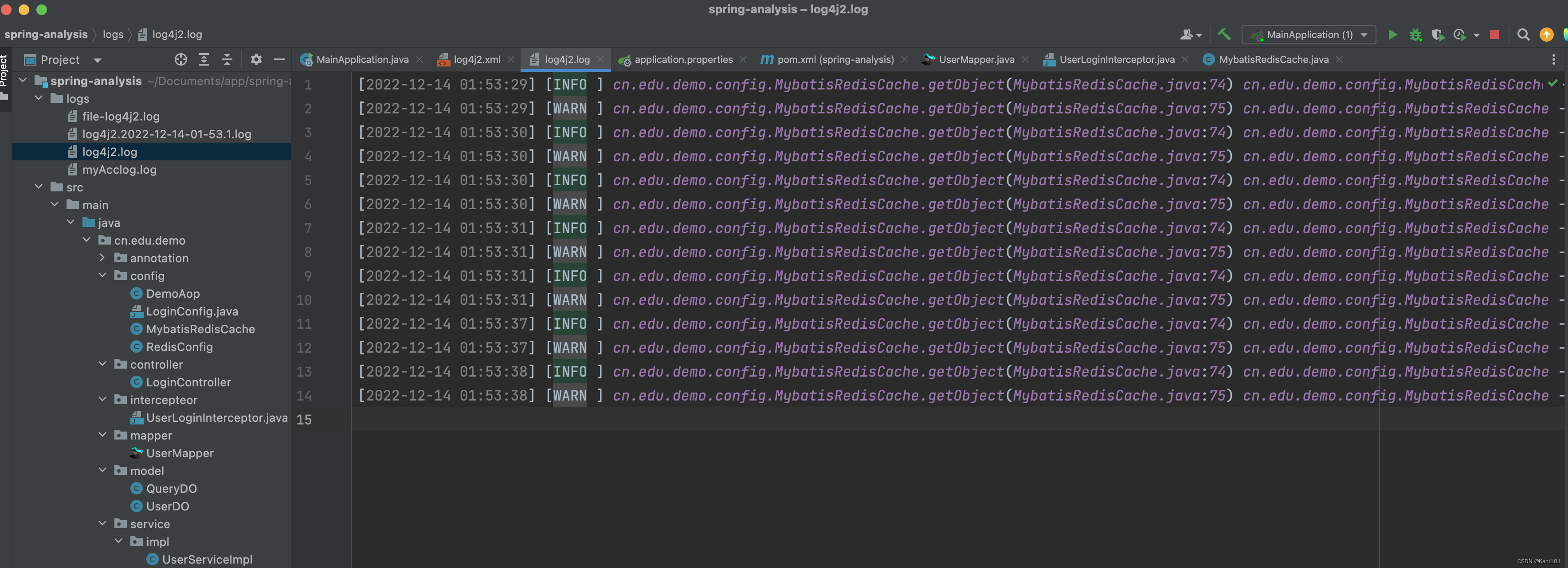Close the UserMapper.java editor tab
Screen dimensions: 1568x568
tap(1026, 60)
